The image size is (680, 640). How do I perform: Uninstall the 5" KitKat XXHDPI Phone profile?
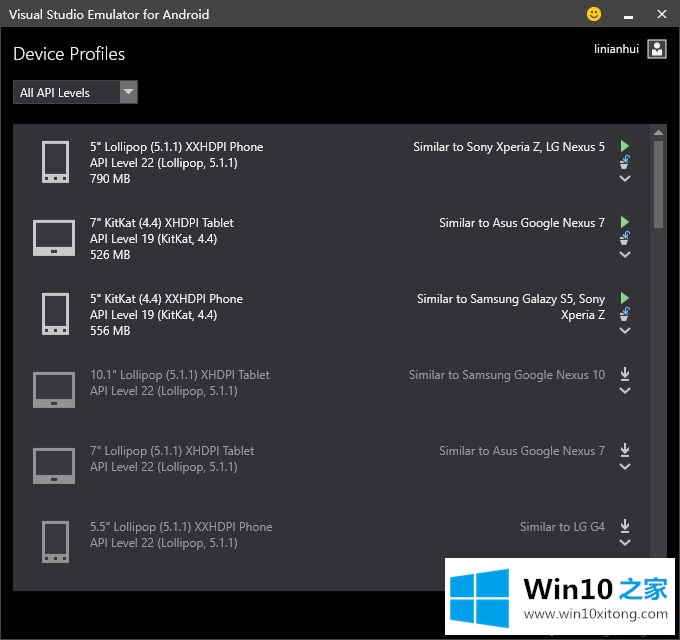624,314
